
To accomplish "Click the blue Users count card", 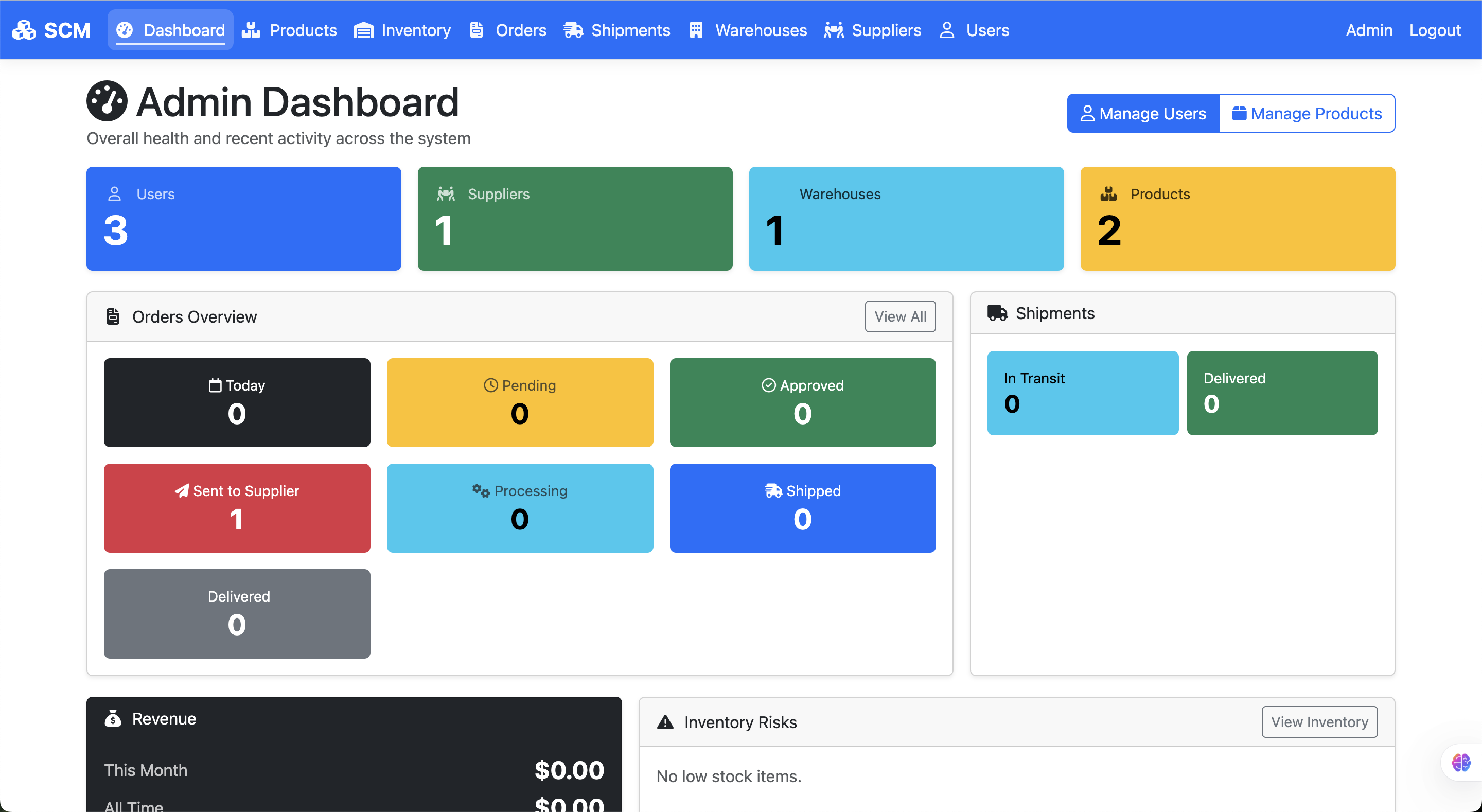I will pyautogui.click(x=243, y=219).
